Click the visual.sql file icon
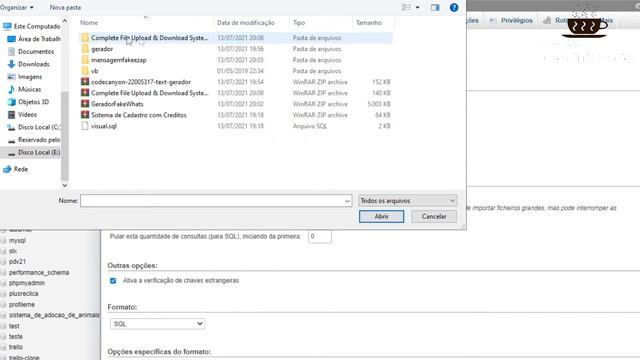Screen dimensions: 640x360 tap(85, 126)
